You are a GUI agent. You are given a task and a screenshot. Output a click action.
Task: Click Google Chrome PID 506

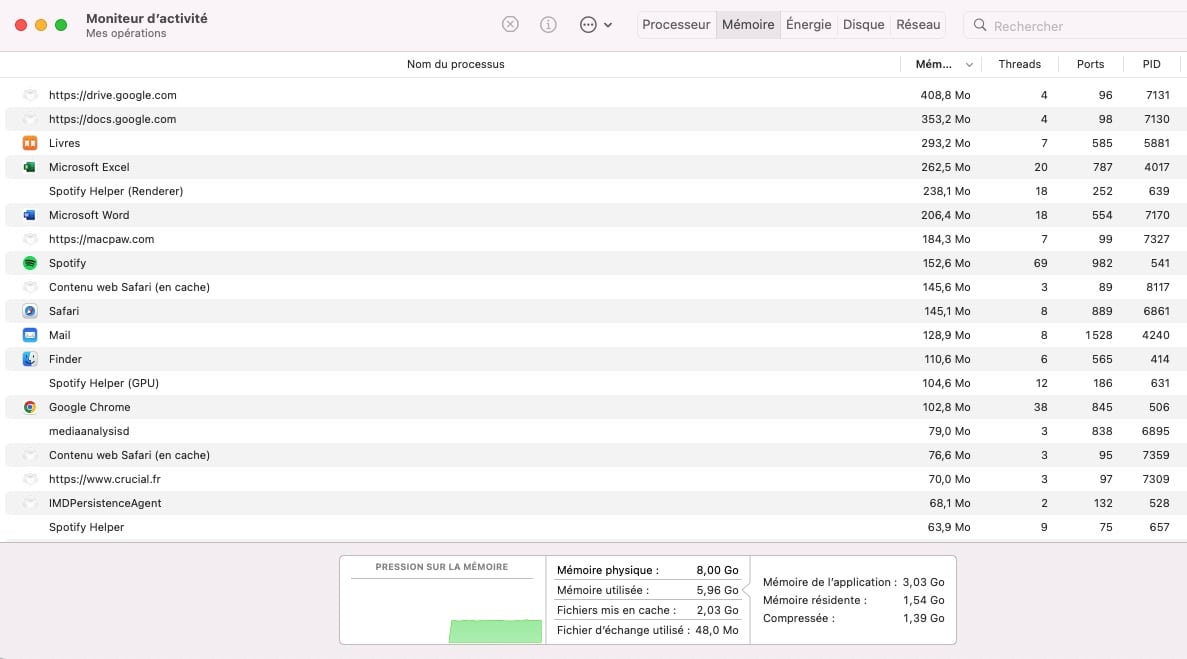[1159, 407]
